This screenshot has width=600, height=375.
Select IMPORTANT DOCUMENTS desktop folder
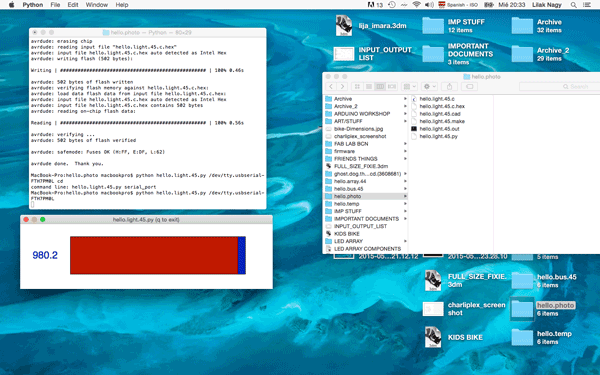click(433, 54)
